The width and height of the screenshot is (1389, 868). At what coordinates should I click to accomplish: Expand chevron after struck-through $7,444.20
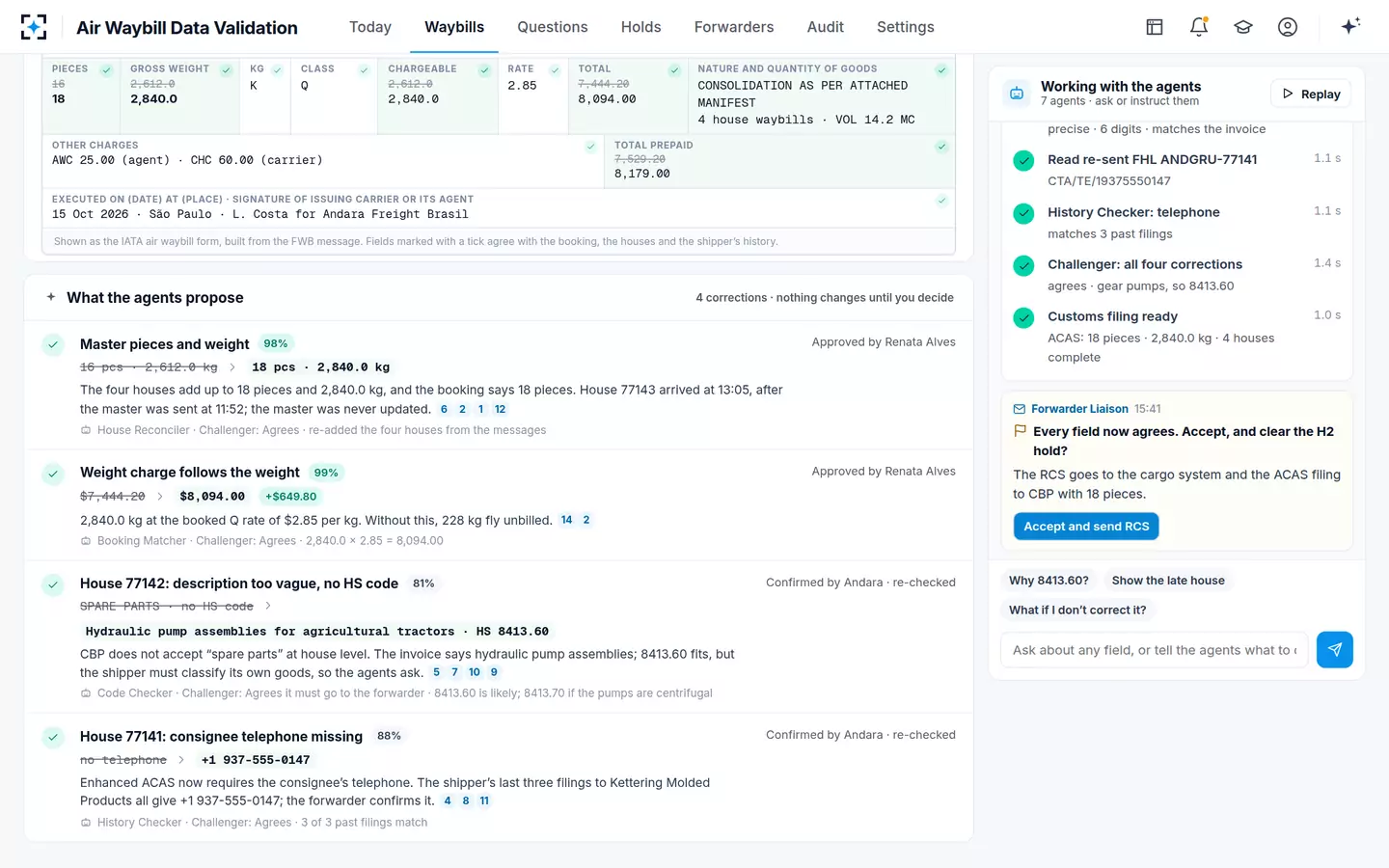tap(160, 497)
